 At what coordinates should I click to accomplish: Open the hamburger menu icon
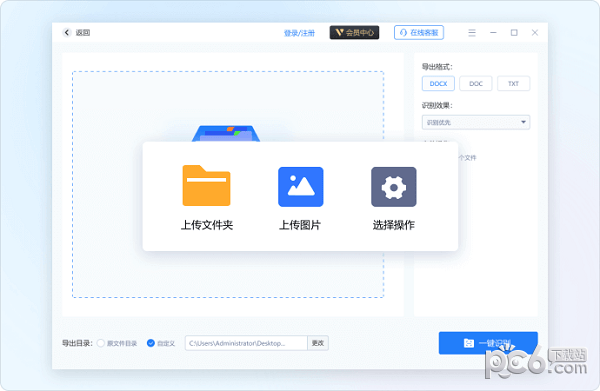[472, 33]
